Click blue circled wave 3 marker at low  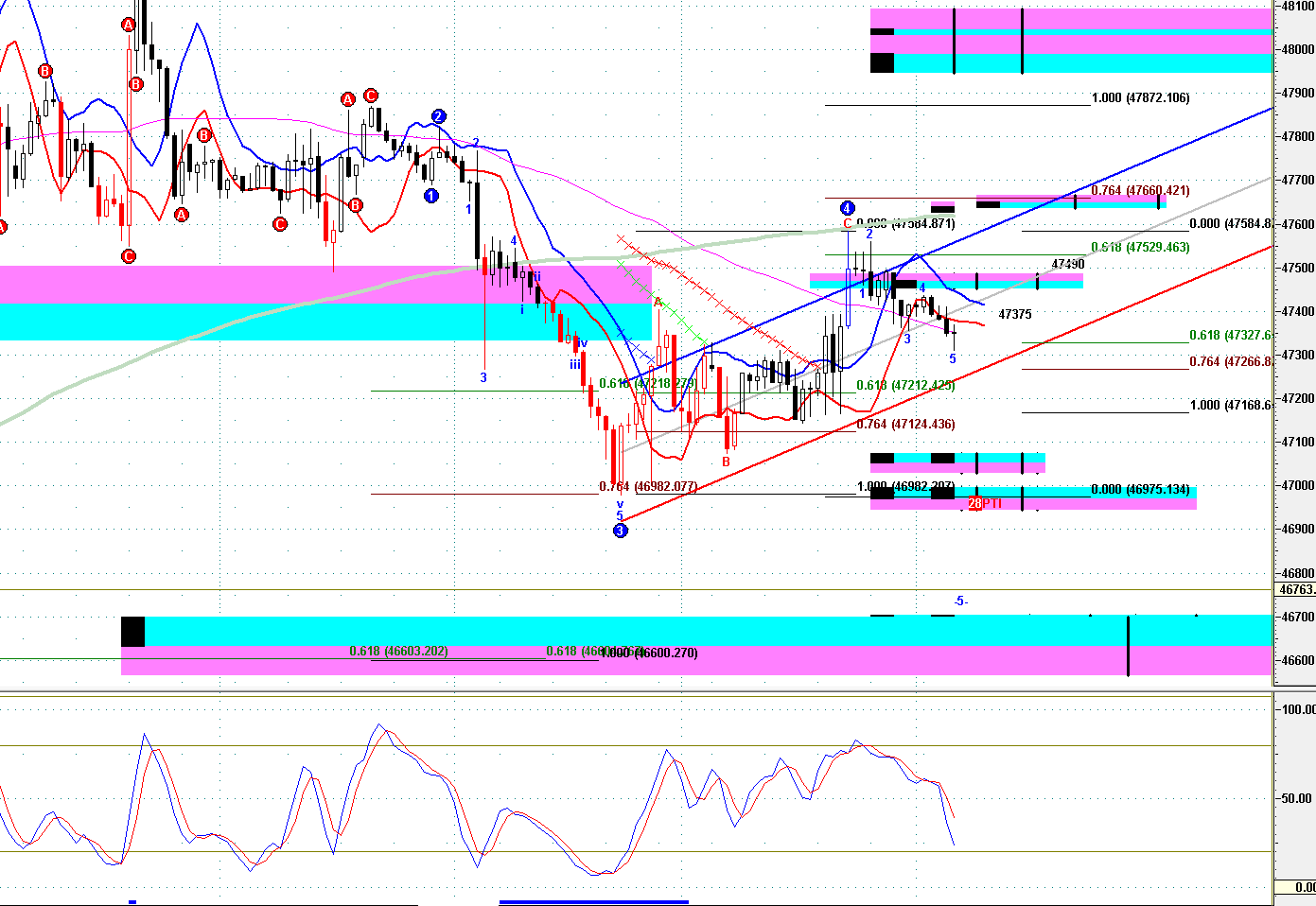621,531
